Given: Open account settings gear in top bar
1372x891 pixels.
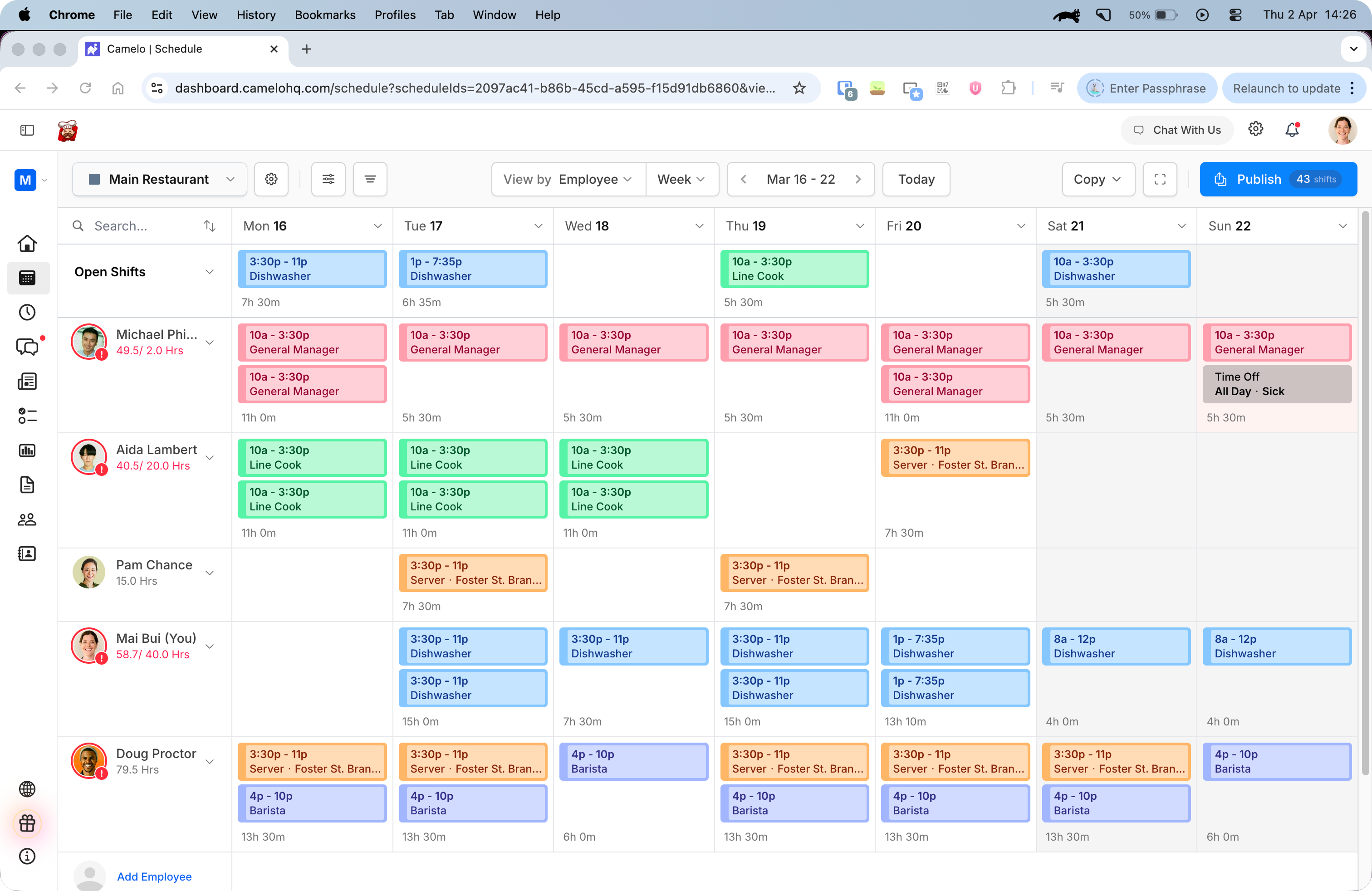Looking at the screenshot, I should (x=1255, y=129).
